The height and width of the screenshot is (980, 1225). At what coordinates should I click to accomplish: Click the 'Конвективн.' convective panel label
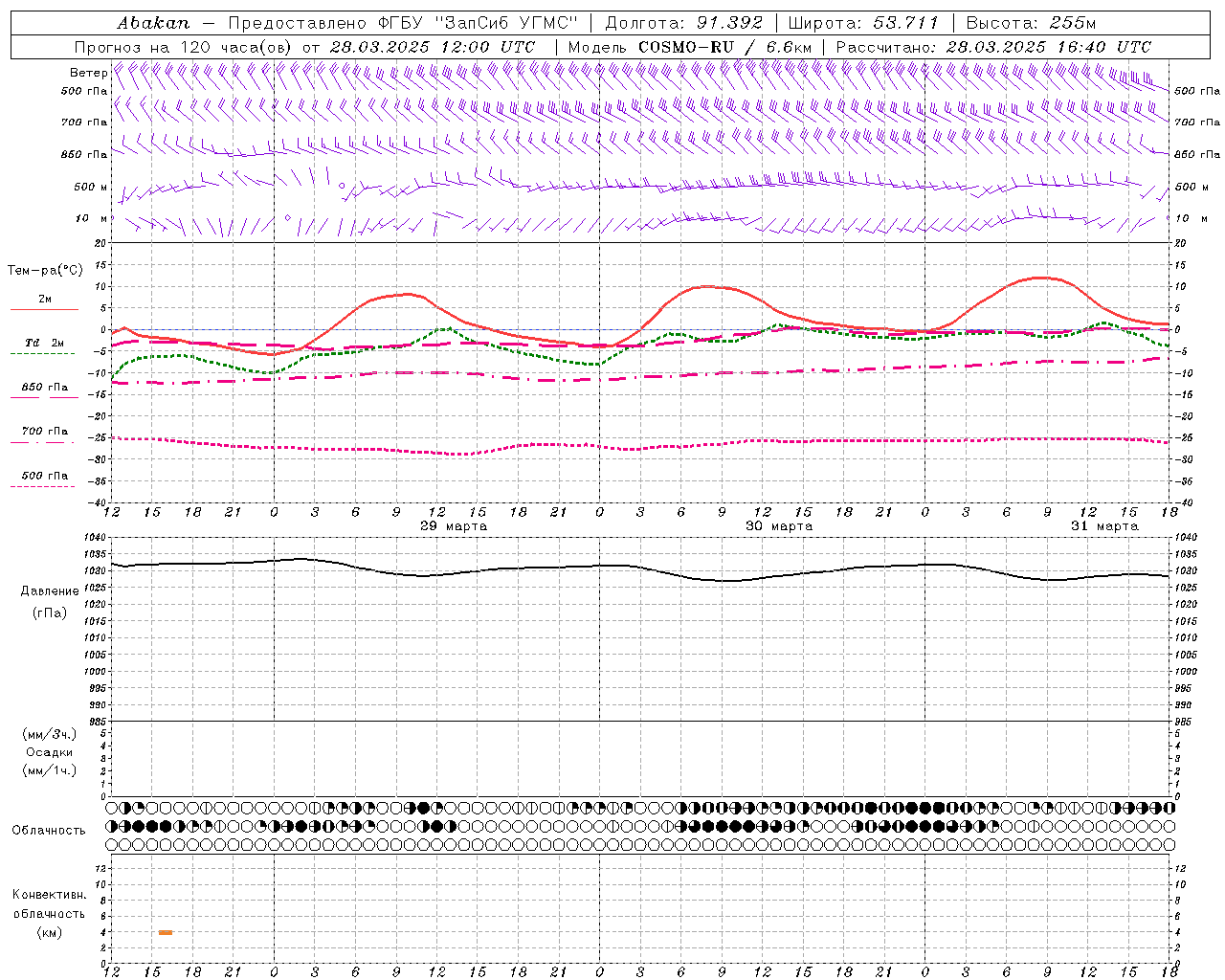(x=49, y=895)
